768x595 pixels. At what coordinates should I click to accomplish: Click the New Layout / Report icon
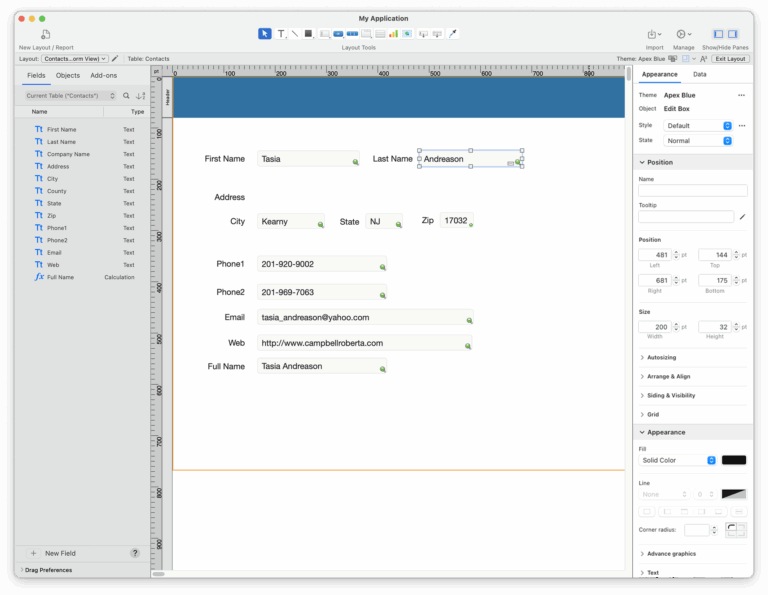pos(45,35)
